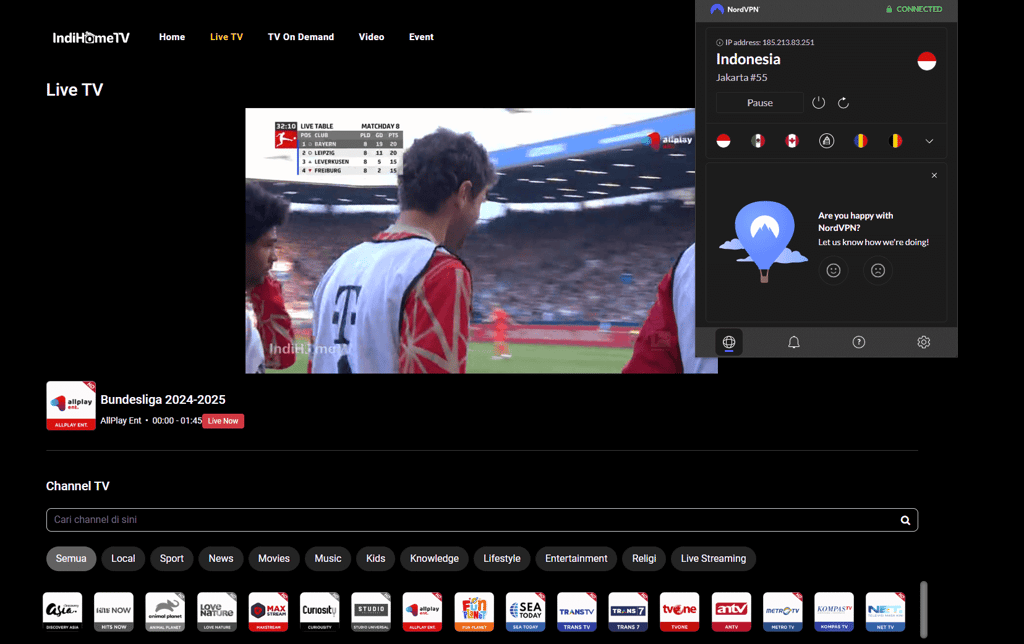Select the Entertainment category filter
The image size is (1024, 644).
point(576,558)
